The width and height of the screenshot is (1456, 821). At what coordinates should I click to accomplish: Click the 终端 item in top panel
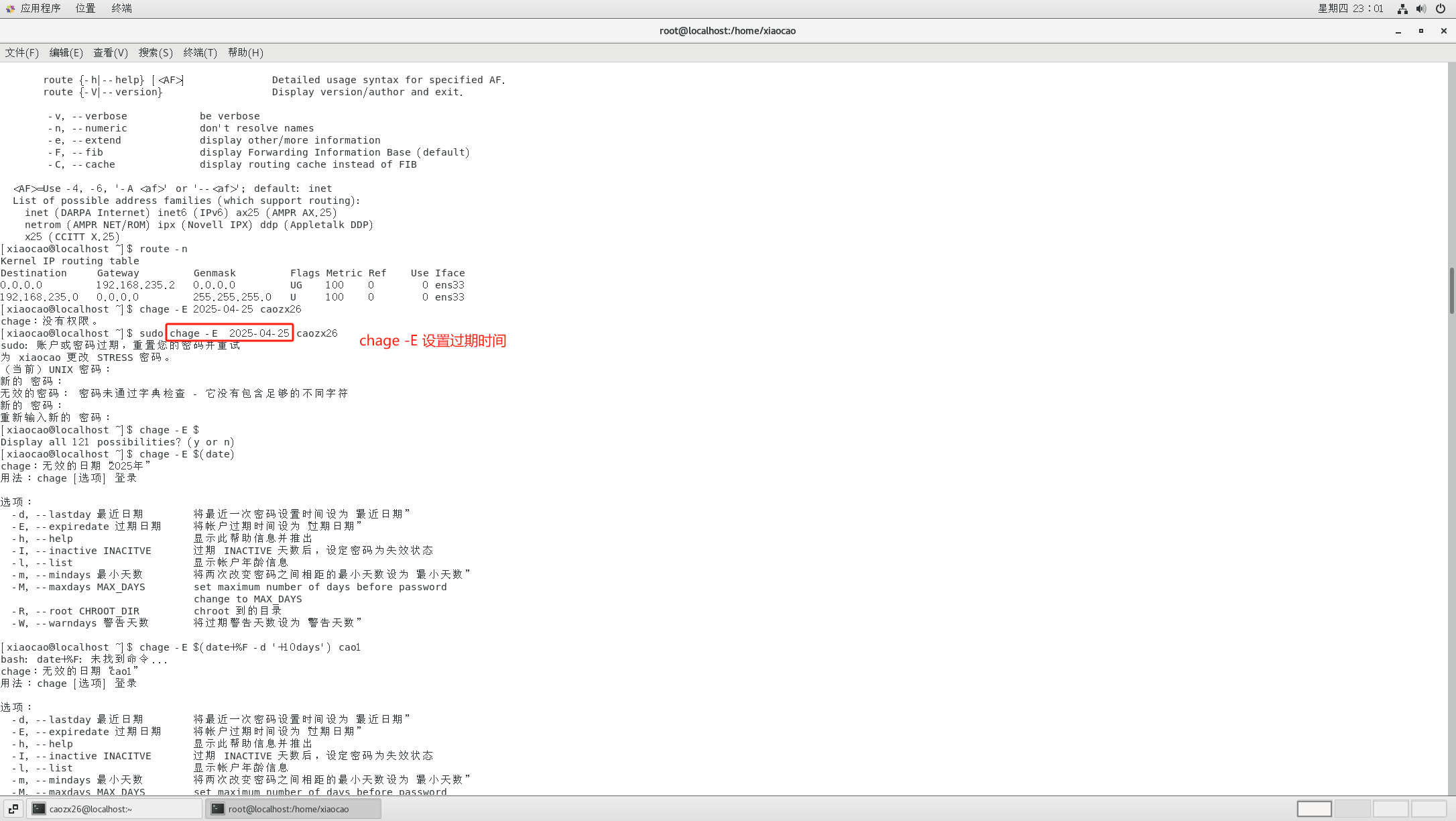[121, 8]
